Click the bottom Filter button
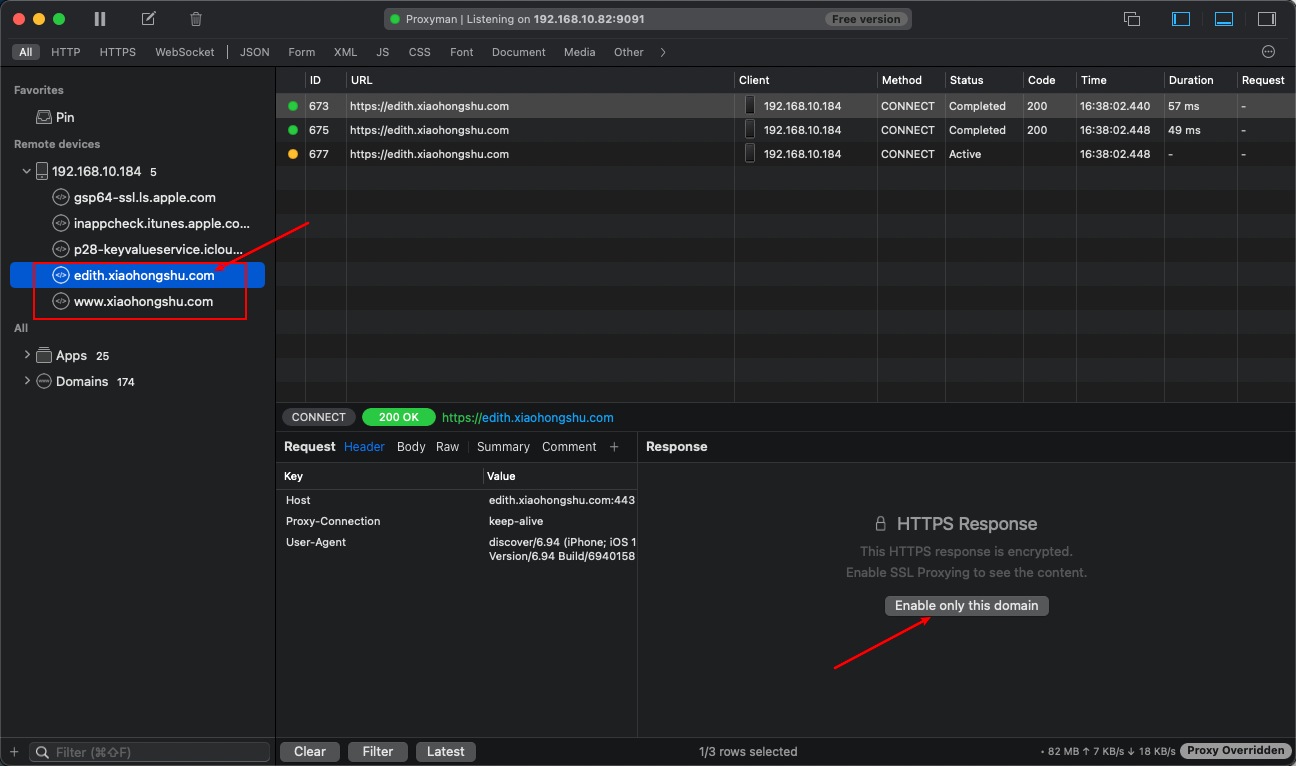 378,752
